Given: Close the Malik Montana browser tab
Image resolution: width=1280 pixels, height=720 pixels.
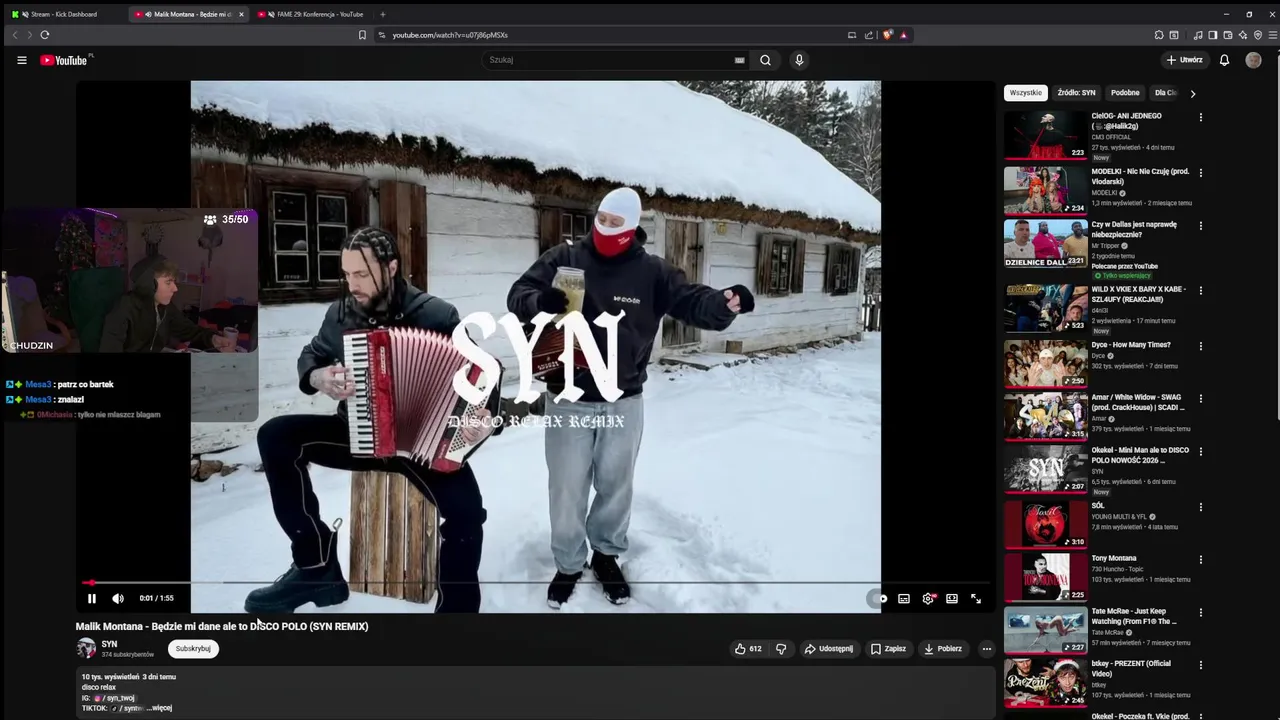Looking at the screenshot, I should pyautogui.click(x=241, y=14).
